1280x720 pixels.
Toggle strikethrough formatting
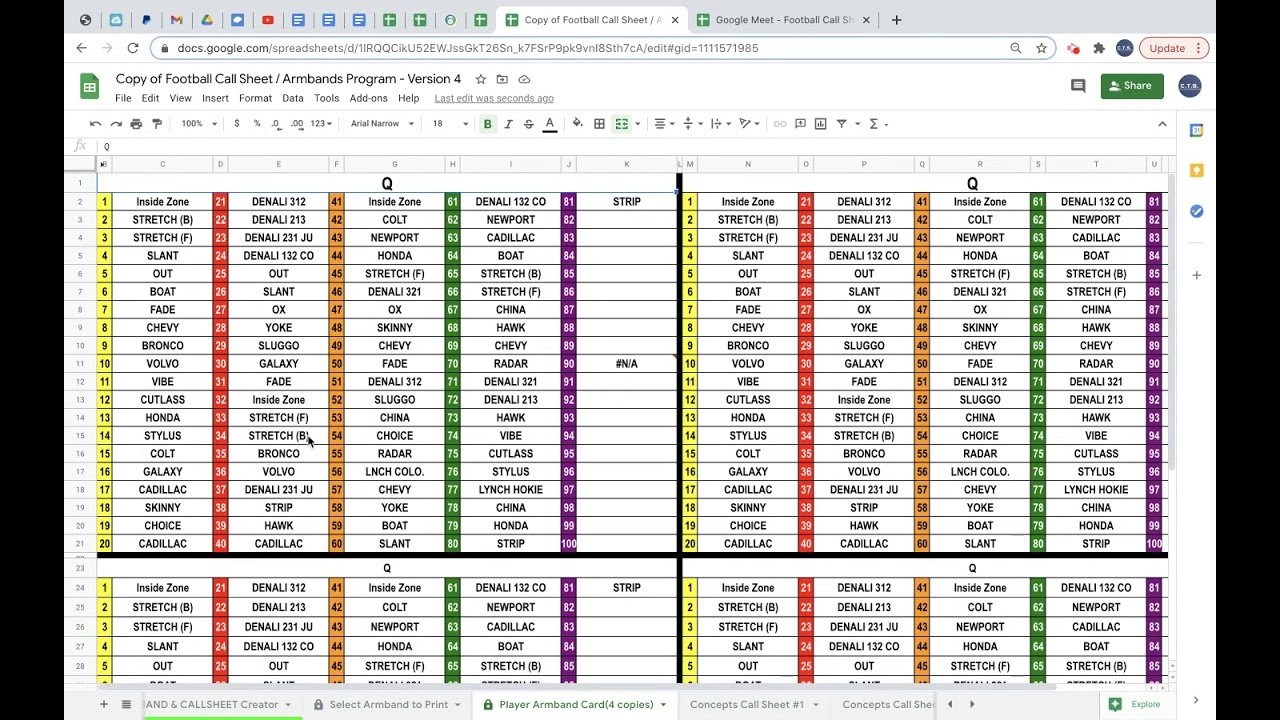528,123
